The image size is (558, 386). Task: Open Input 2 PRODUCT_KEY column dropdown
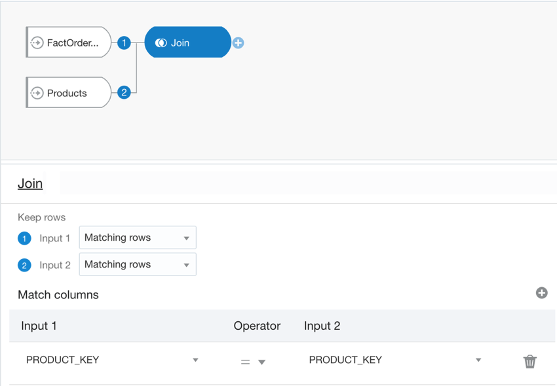coord(395,360)
